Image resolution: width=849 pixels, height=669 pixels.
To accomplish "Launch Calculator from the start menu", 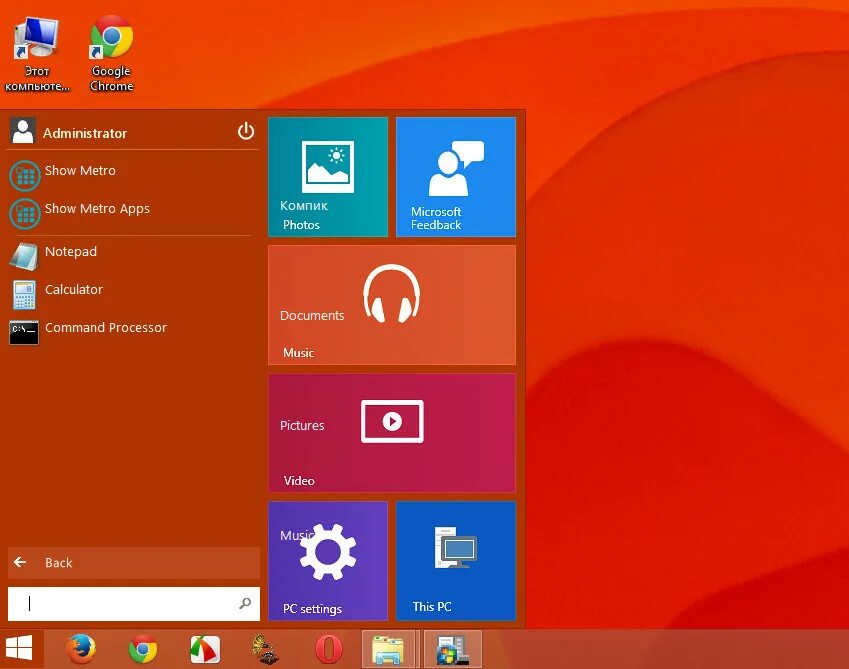I will pyautogui.click(x=130, y=292).
